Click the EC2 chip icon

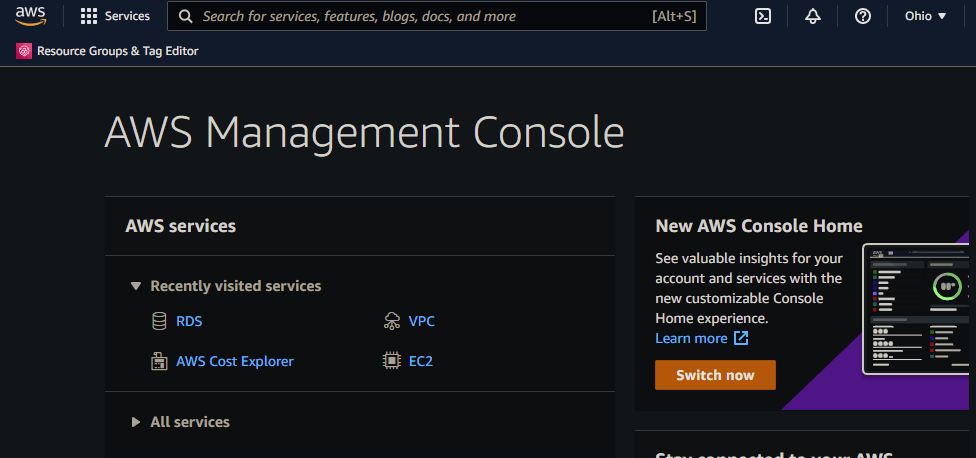pyautogui.click(x=391, y=361)
